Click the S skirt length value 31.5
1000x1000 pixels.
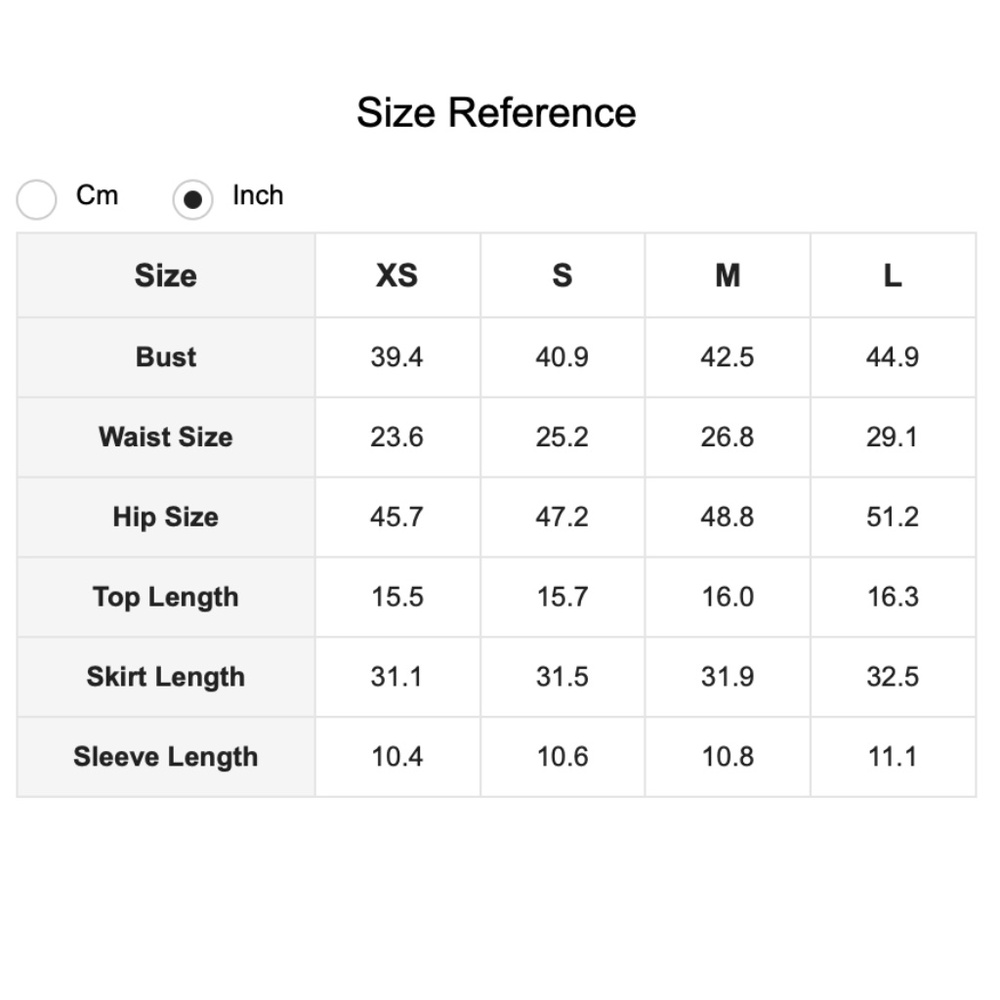(562, 677)
